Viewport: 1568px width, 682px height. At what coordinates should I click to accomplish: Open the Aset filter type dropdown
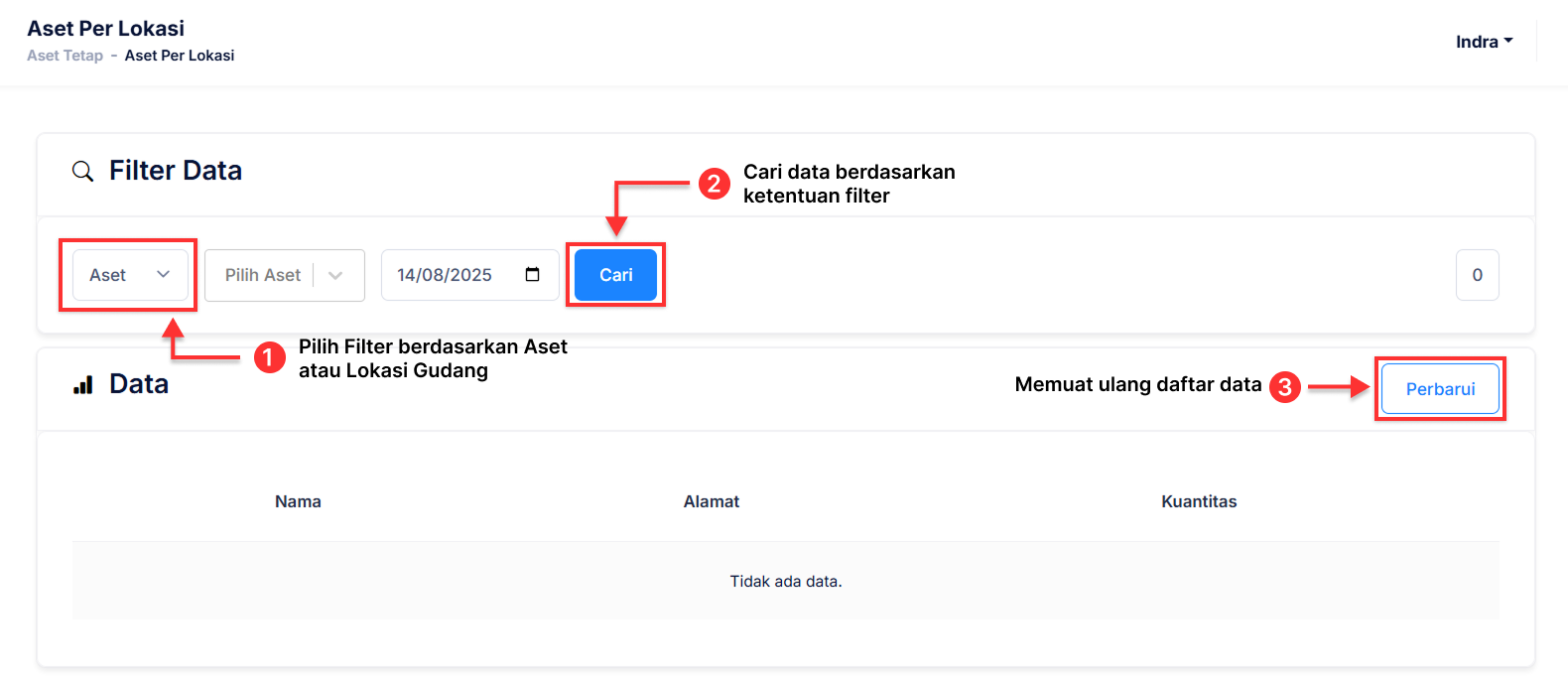pyautogui.click(x=130, y=275)
